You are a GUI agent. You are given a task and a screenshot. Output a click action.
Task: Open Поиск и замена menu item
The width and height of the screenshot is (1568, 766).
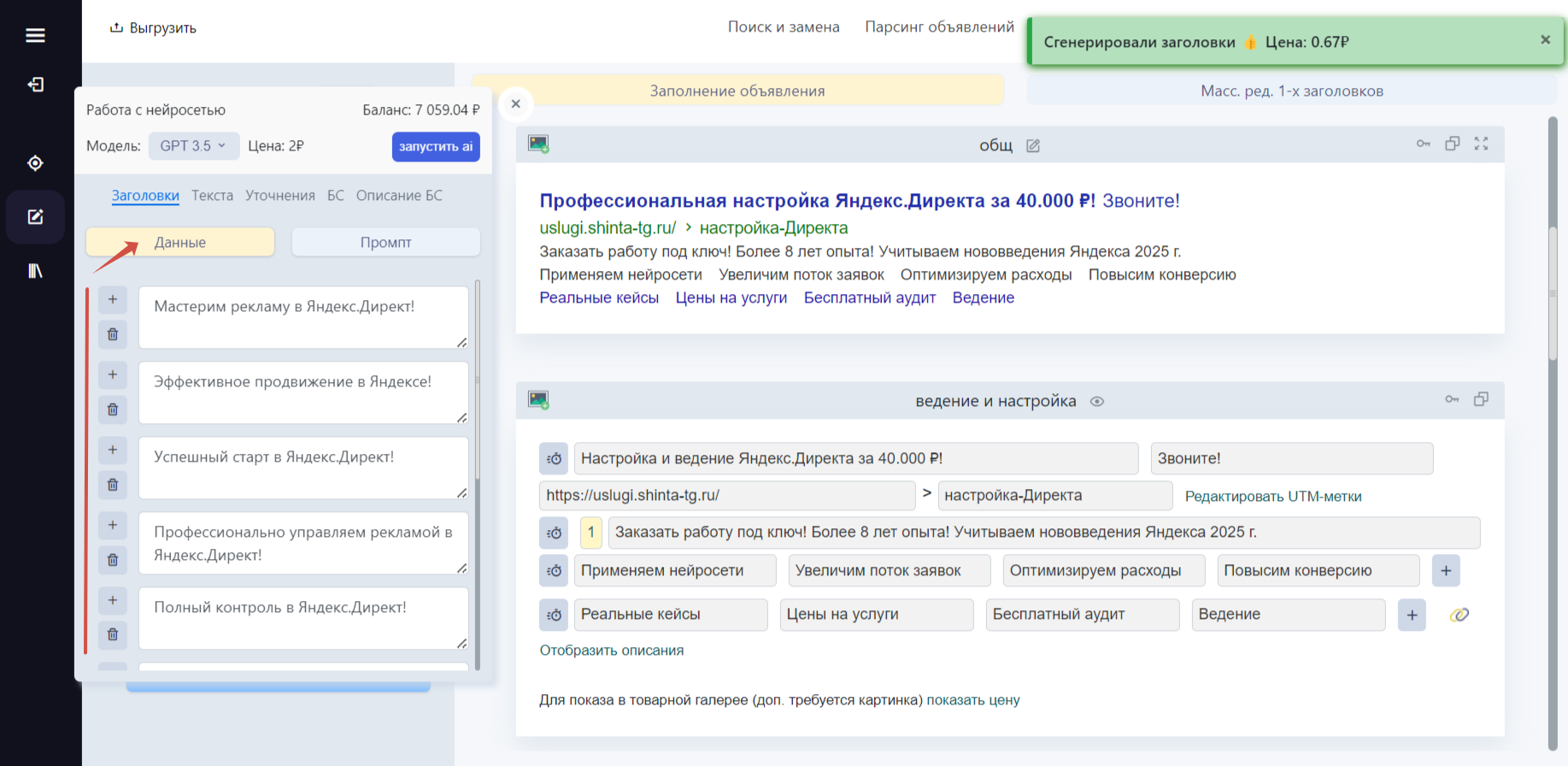tap(784, 27)
